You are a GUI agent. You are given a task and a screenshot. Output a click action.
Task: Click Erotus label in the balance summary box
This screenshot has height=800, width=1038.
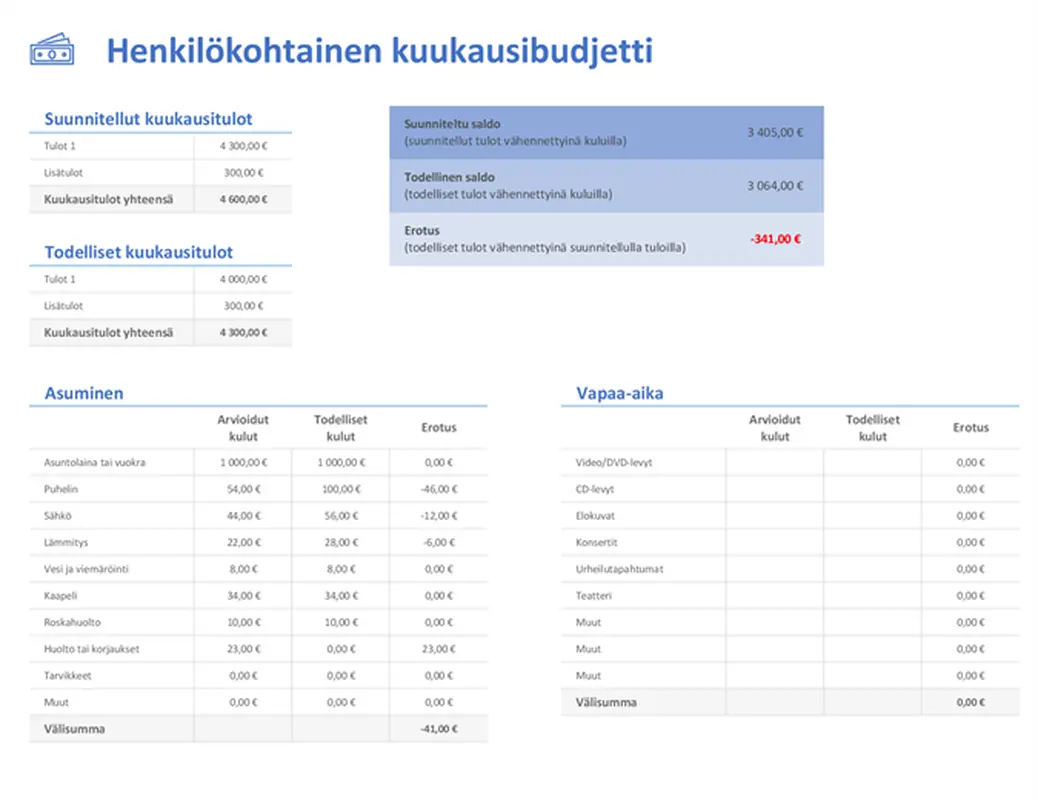coord(422,230)
